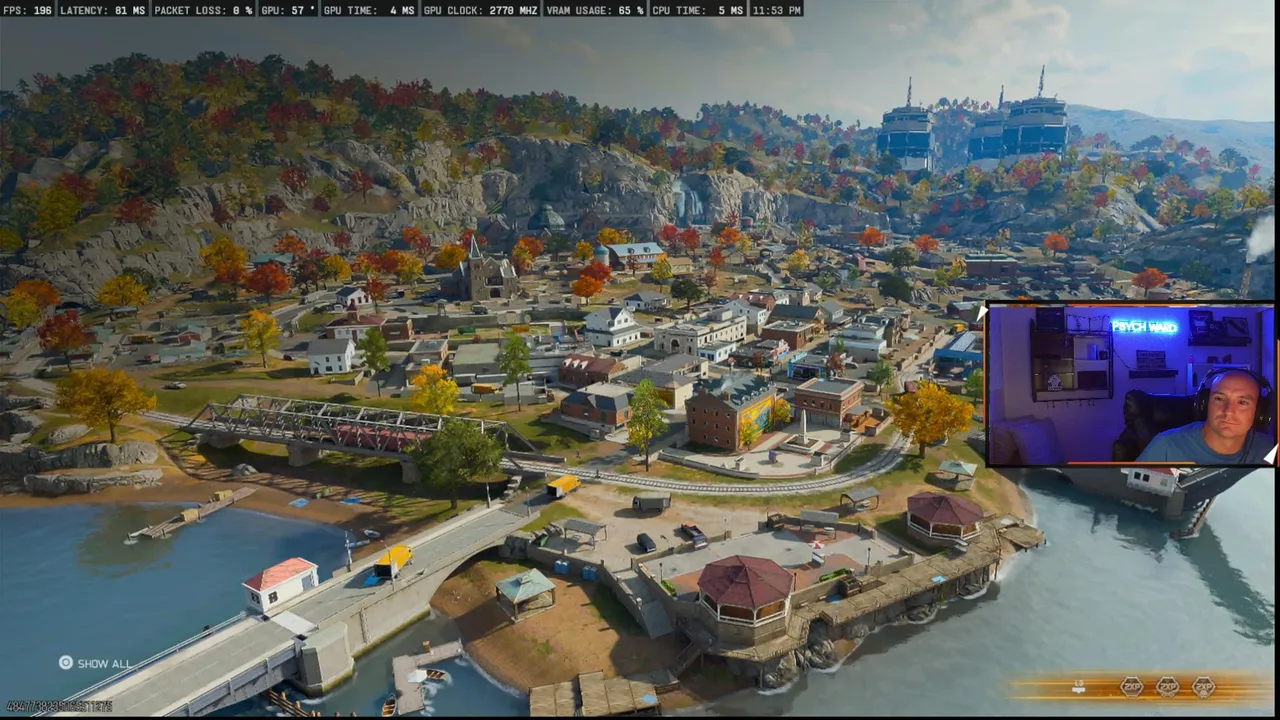The height and width of the screenshot is (720, 1280).
Task: Click the LATENCY: 81 MS readout
Action: pyautogui.click(x=102, y=10)
